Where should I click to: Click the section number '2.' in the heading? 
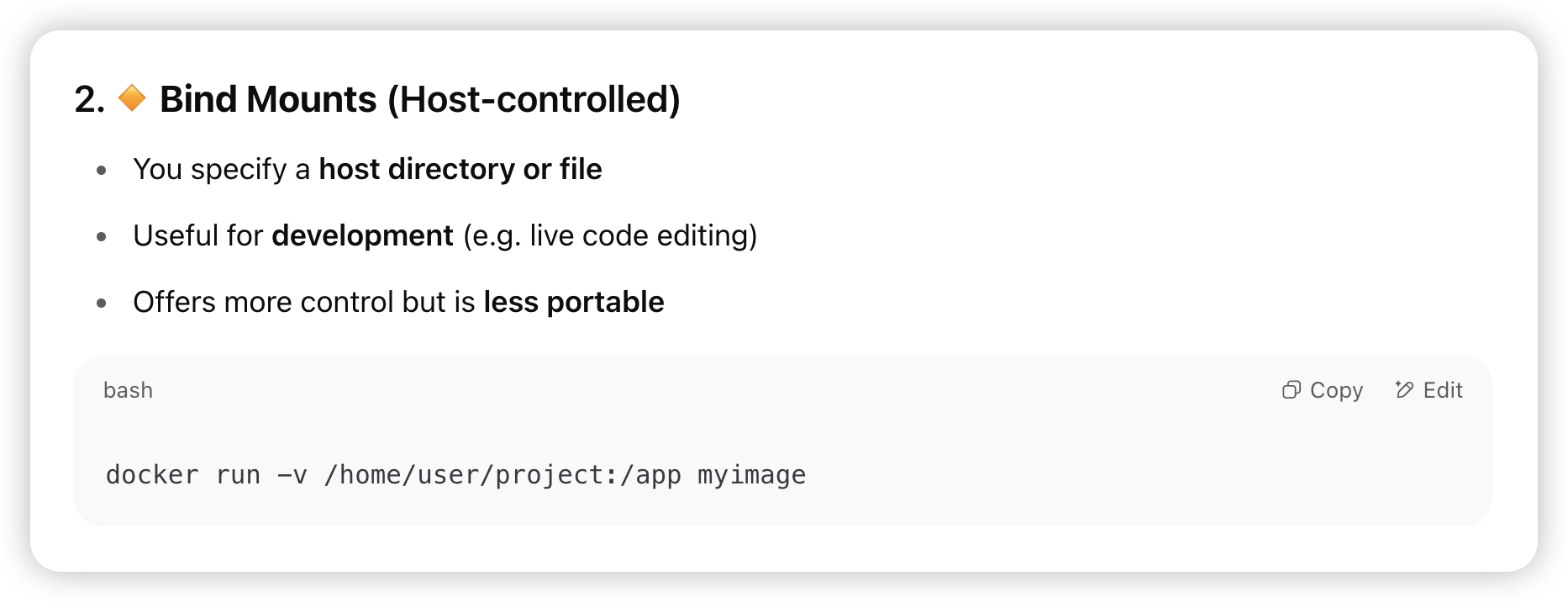(90, 99)
